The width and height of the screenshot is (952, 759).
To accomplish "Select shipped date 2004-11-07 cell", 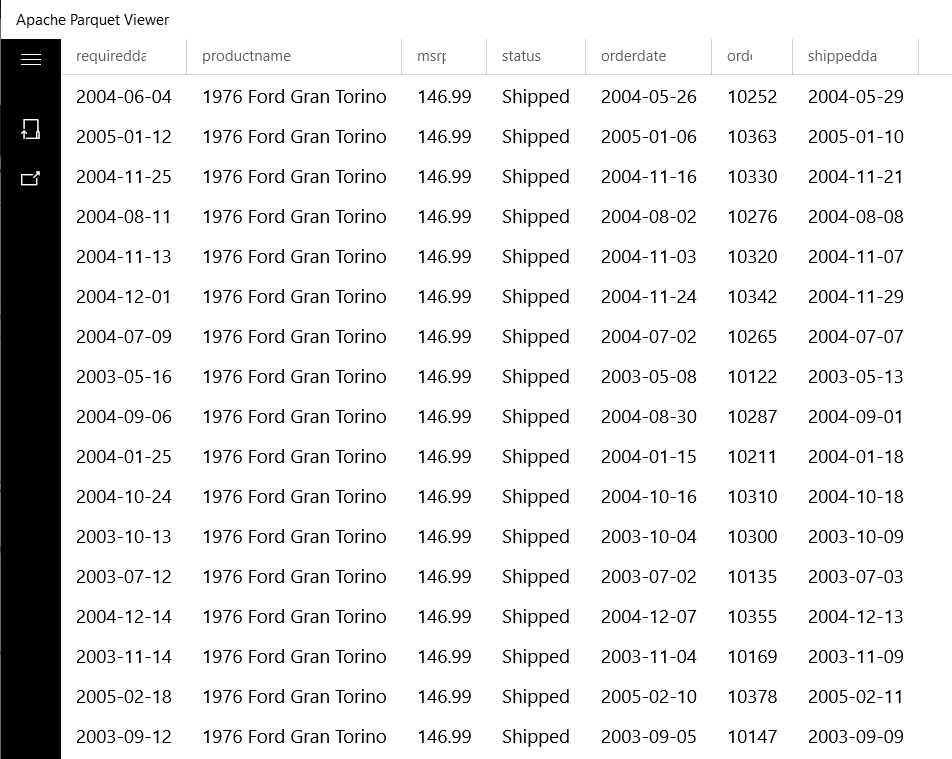I will pos(856,257).
